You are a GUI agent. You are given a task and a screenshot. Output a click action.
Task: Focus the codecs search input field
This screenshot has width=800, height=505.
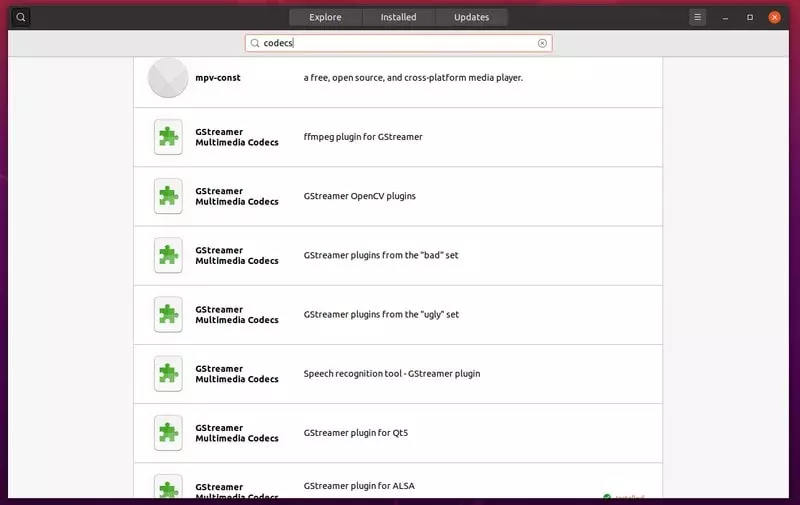[x=398, y=43]
